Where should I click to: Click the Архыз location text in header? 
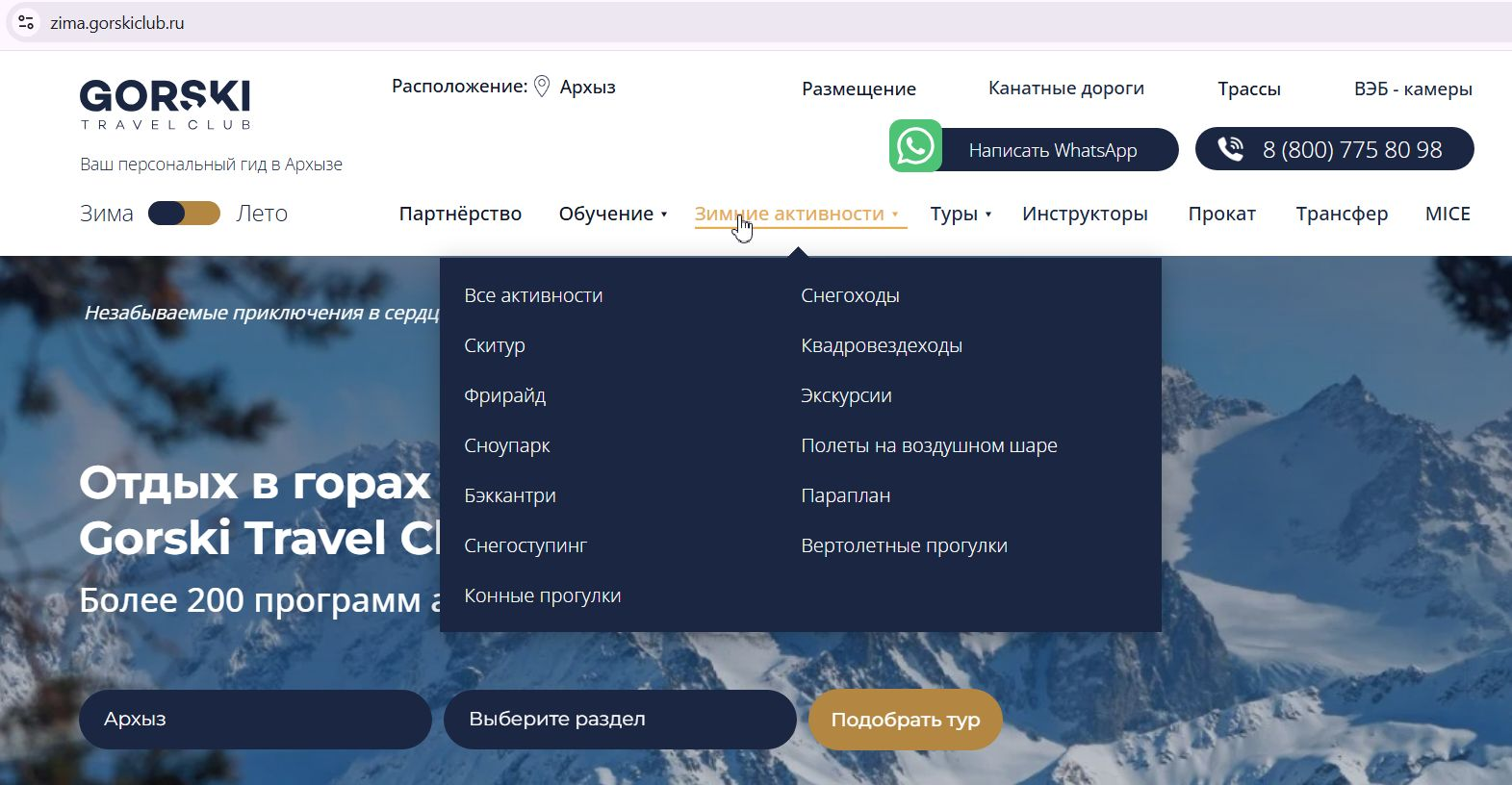click(588, 87)
